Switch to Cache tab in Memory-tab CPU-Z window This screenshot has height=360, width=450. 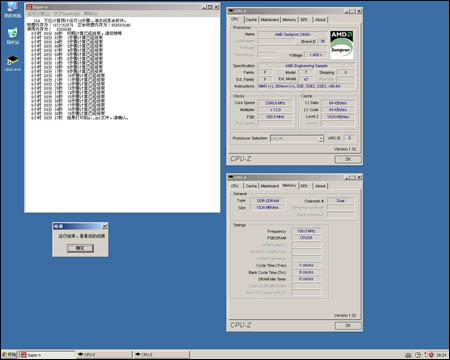pyautogui.click(x=251, y=186)
